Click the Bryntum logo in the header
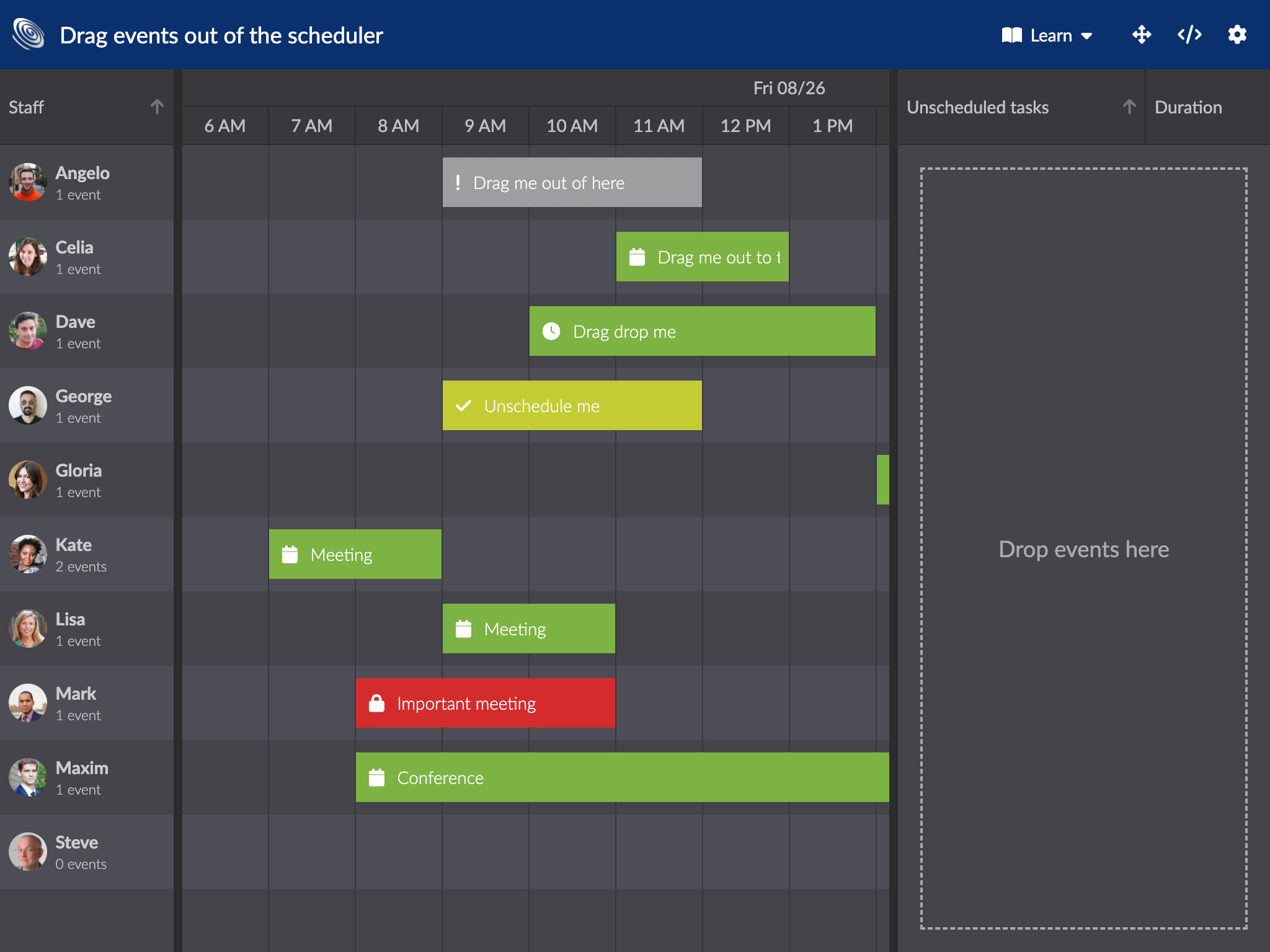 tap(27, 33)
